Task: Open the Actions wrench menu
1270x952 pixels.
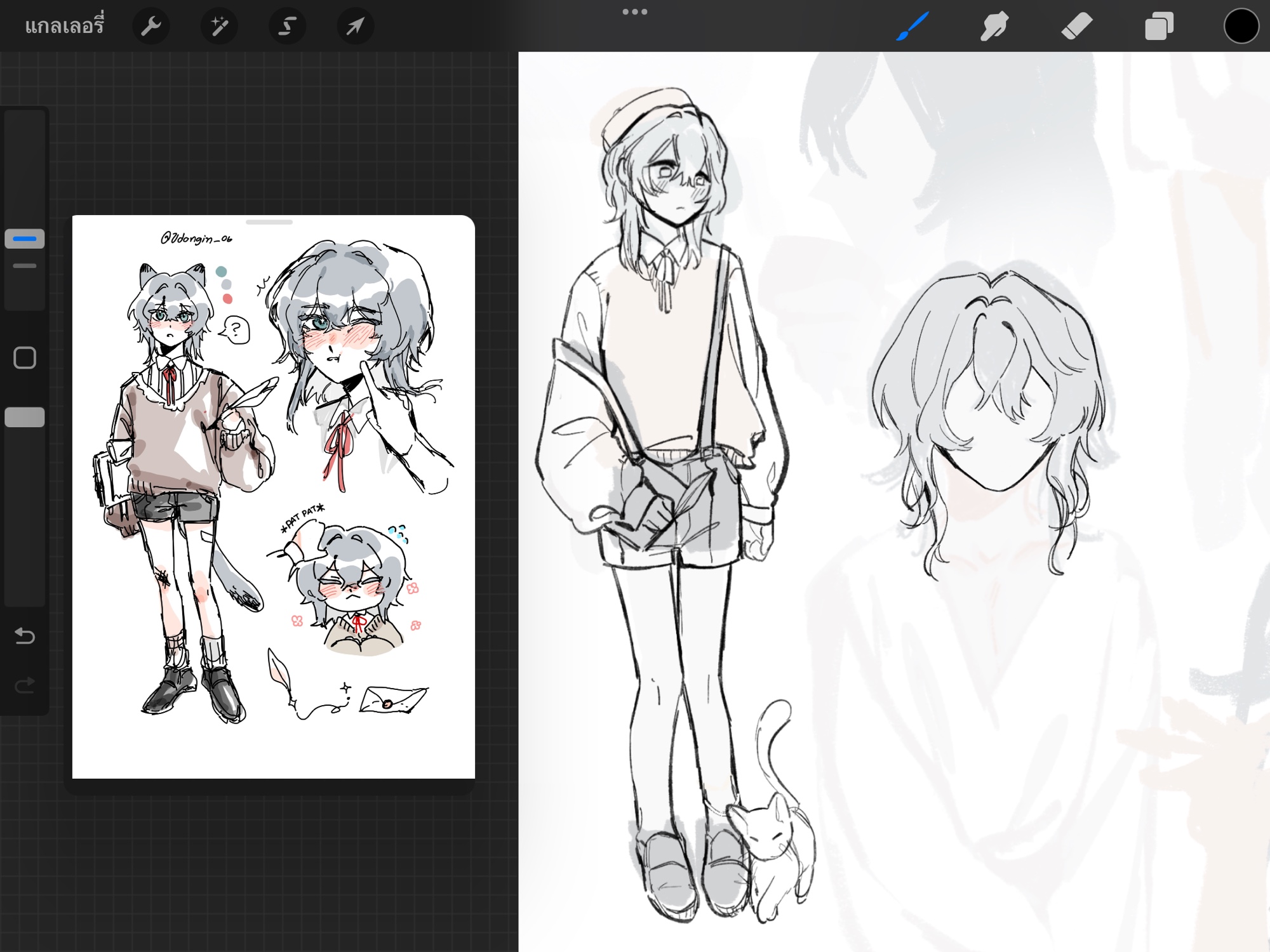Action: pos(150,27)
